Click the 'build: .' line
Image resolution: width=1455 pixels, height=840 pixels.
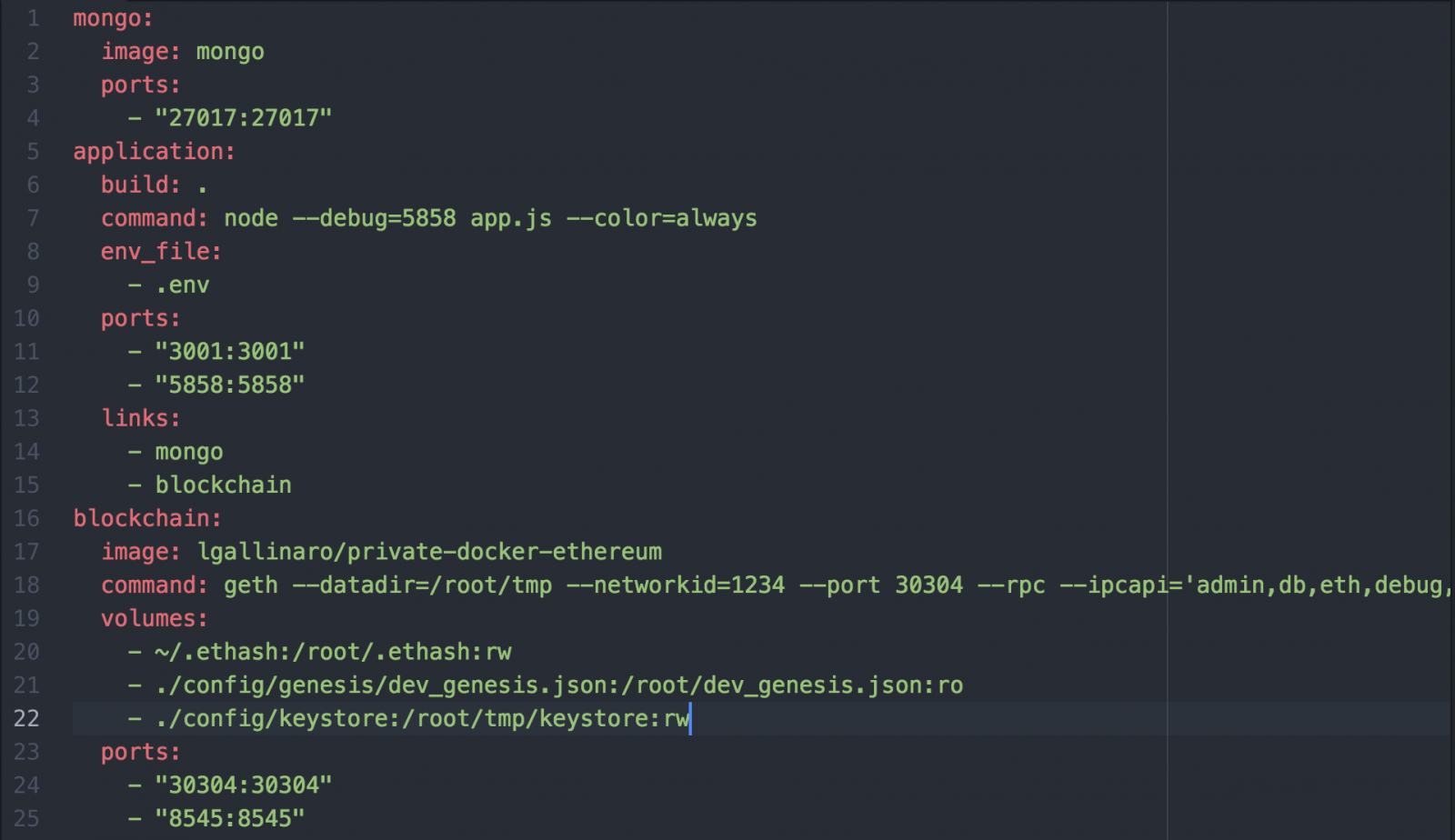[x=154, y=185]
